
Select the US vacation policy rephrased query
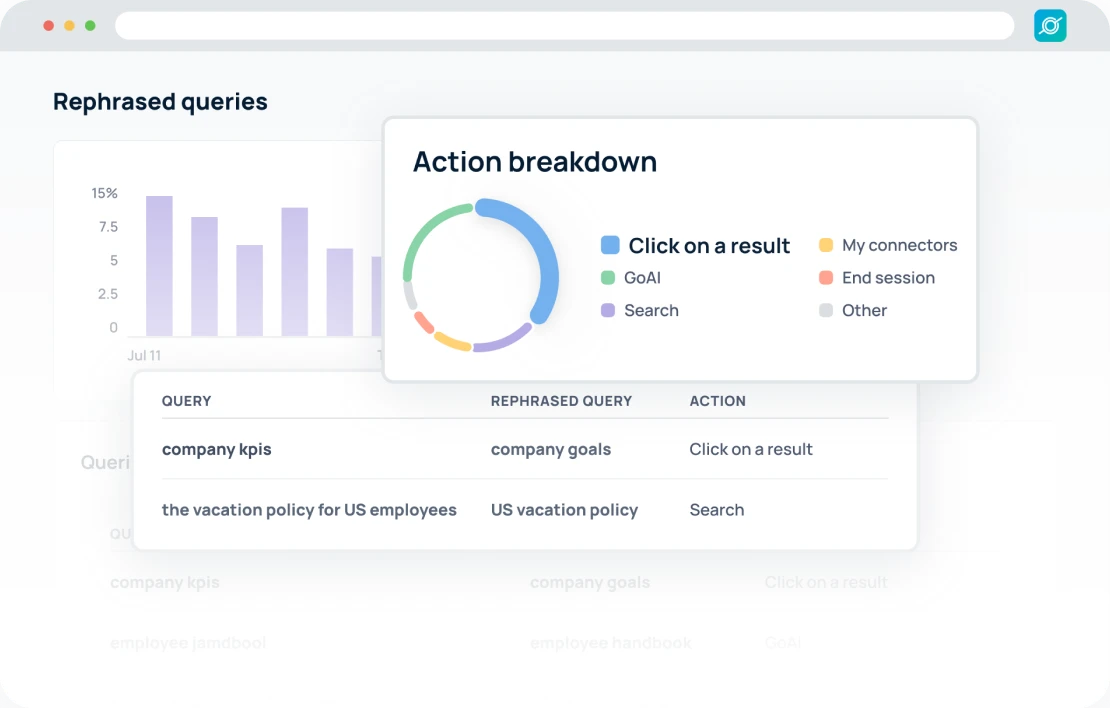click(564, 510)
